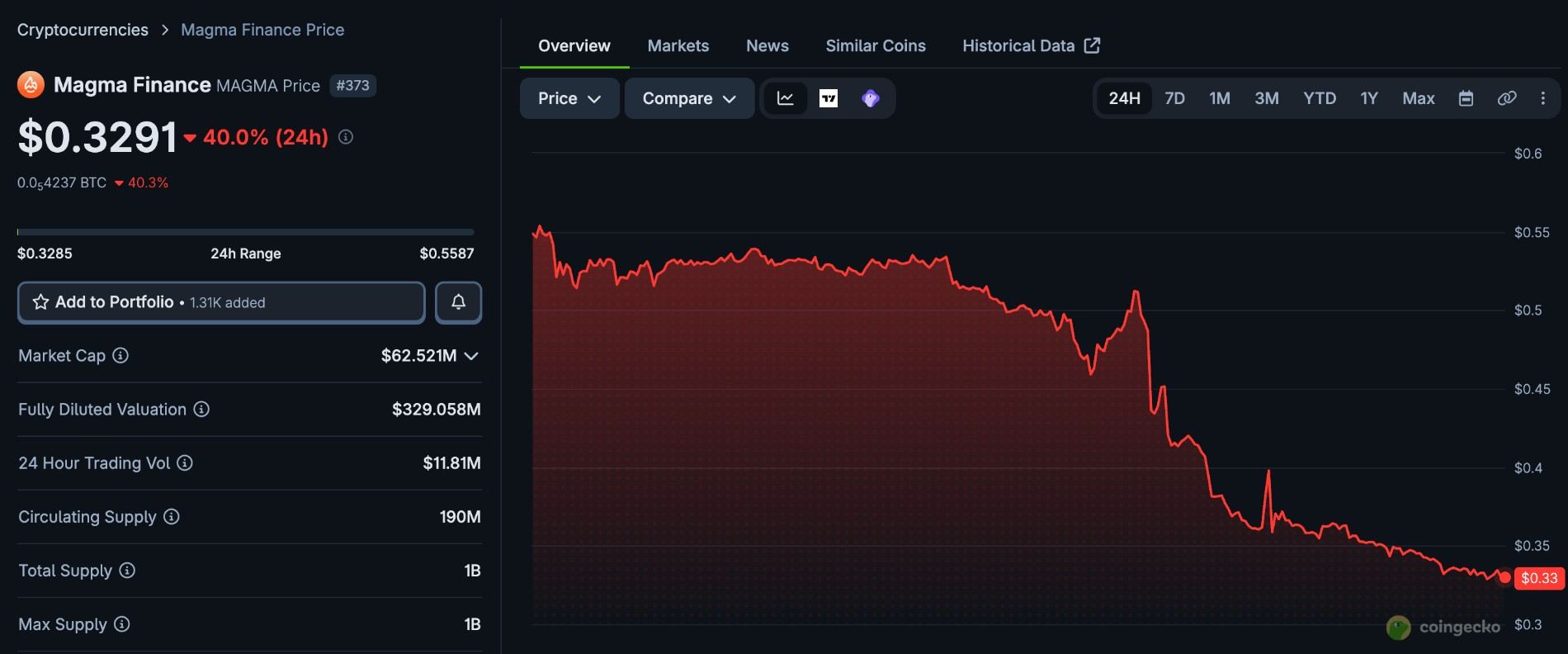This screenshot has height=654, width=1568.
Task: Click Circulating Supply info icon
Action: click(x=171, y=517)
